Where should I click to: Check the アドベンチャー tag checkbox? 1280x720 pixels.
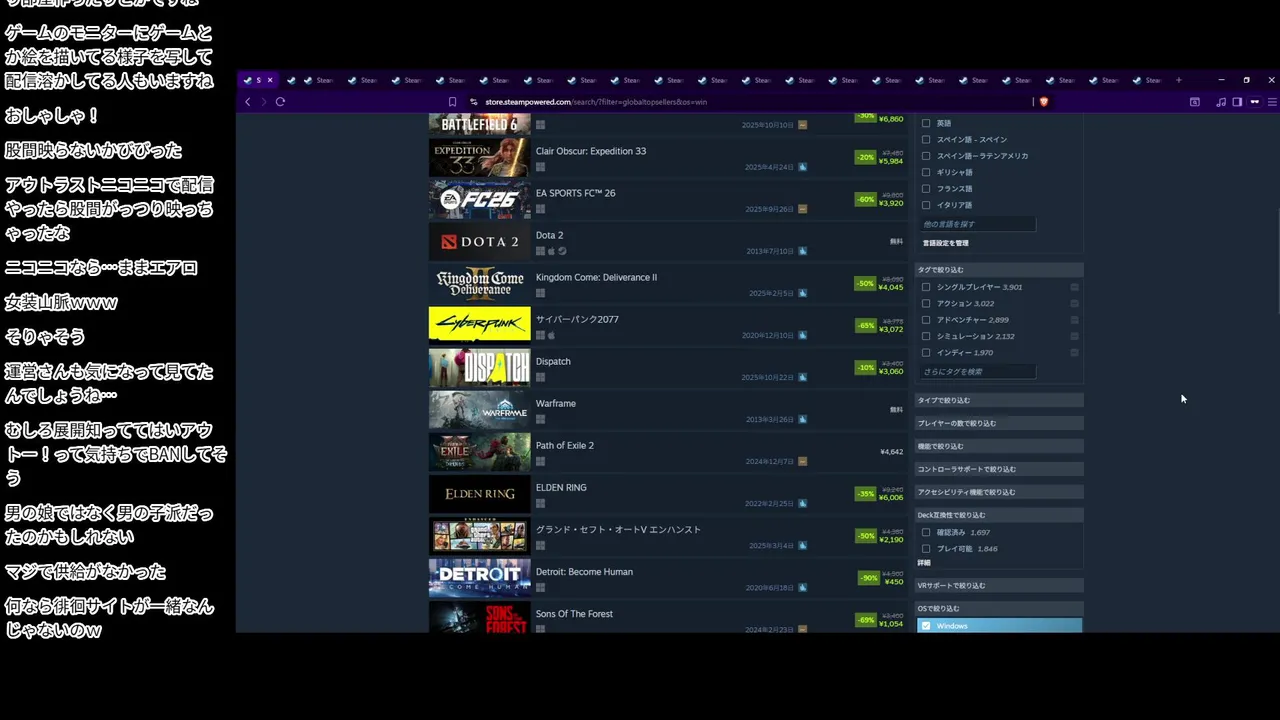[x=926, y=320]
